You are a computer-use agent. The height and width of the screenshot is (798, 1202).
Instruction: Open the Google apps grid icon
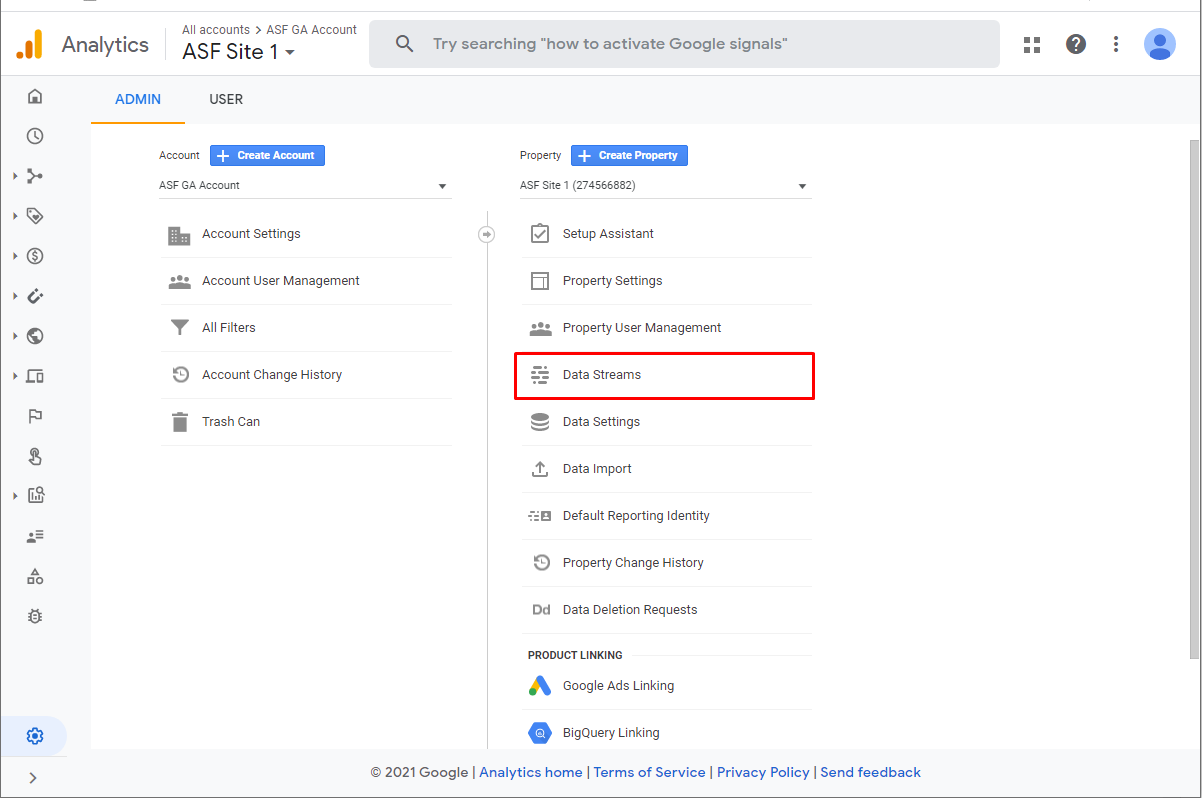click(1032, 44)
